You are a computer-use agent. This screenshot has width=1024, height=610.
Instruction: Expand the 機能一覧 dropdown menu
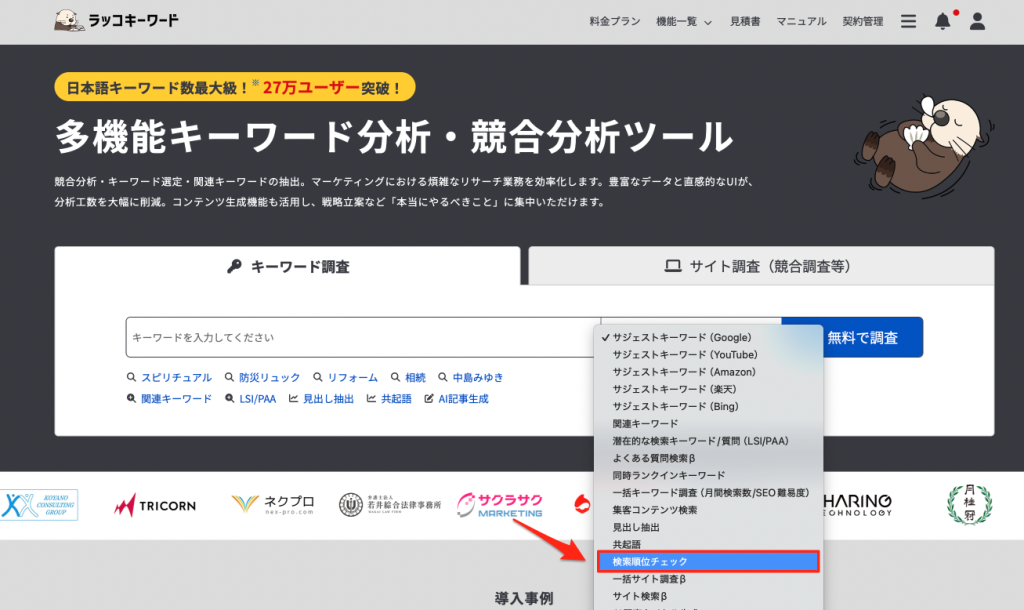684,21
